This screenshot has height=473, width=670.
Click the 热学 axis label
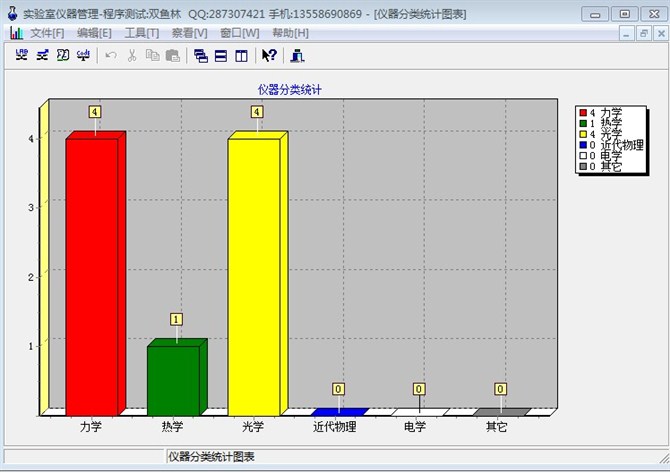172,426
